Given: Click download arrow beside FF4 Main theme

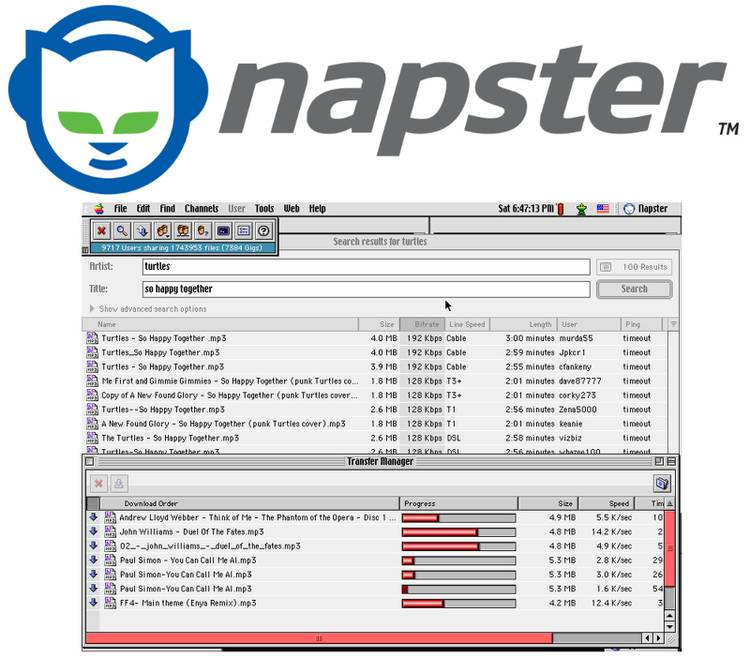Looking at the screenshot, I should [94, 603].
